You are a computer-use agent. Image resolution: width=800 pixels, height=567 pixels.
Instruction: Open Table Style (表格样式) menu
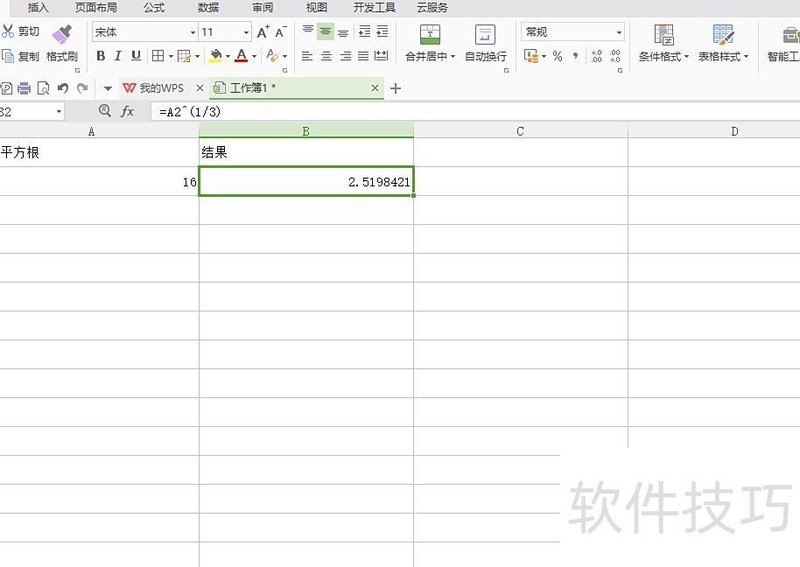(x=723, y=44)
